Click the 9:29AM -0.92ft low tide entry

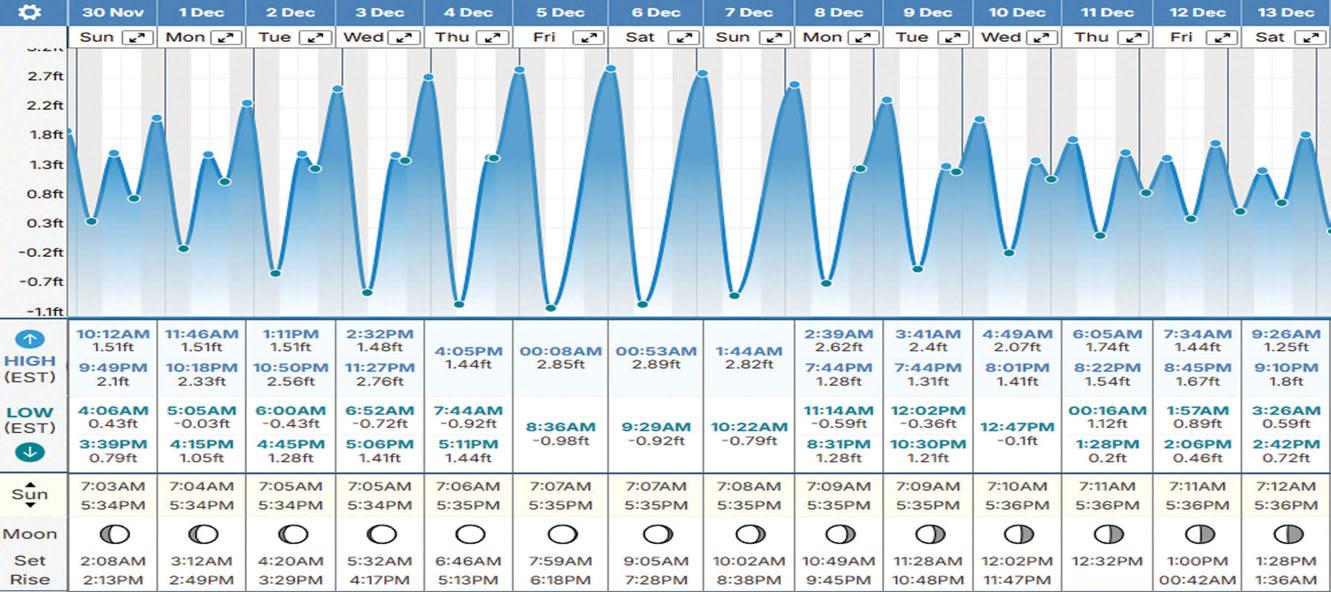pos(656,434)
